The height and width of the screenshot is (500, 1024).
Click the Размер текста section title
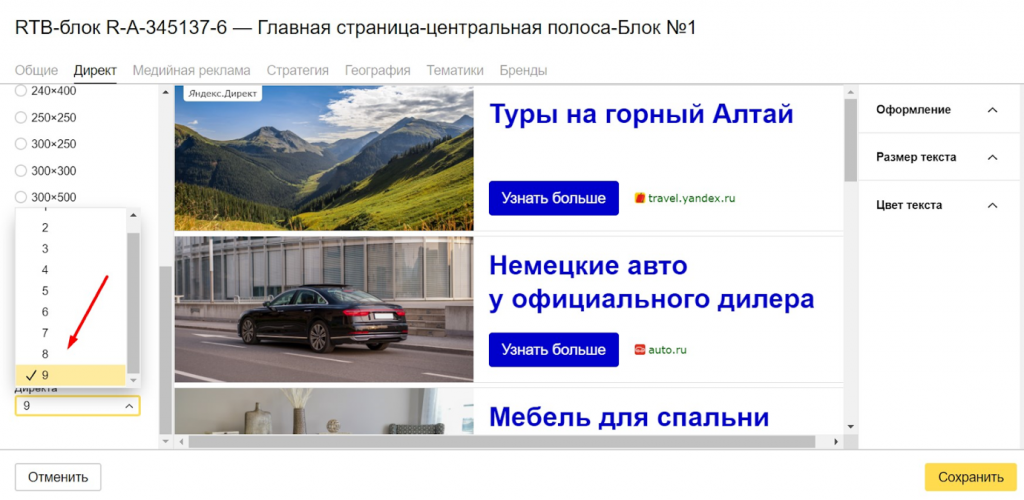click(916, 157)
